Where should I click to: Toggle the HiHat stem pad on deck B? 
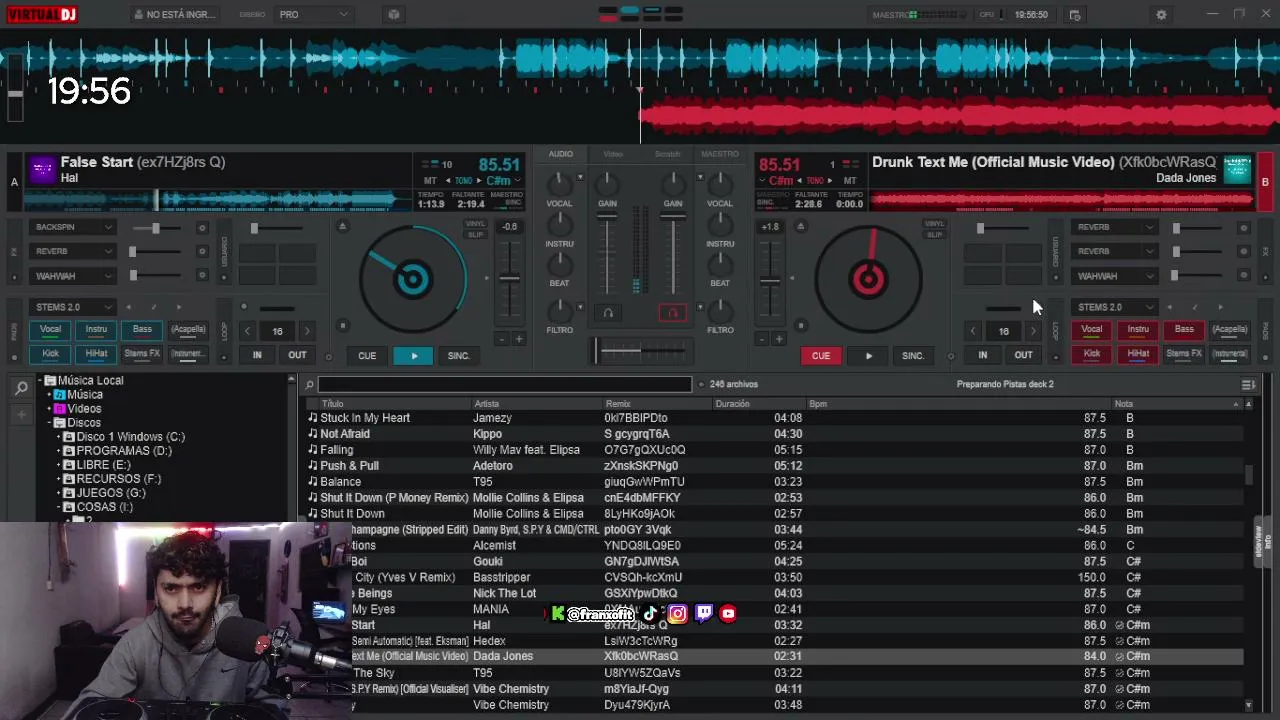point(1138,353)
